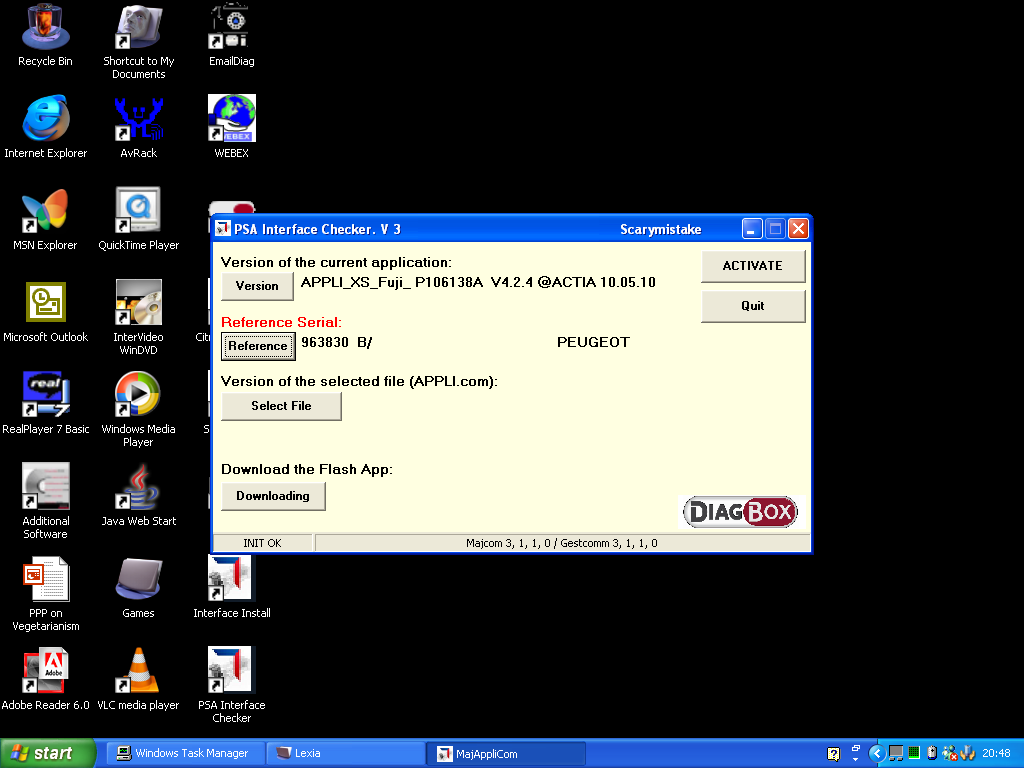
Task: Click the ACTIVATE button
Action: click(x=753, y=266)
